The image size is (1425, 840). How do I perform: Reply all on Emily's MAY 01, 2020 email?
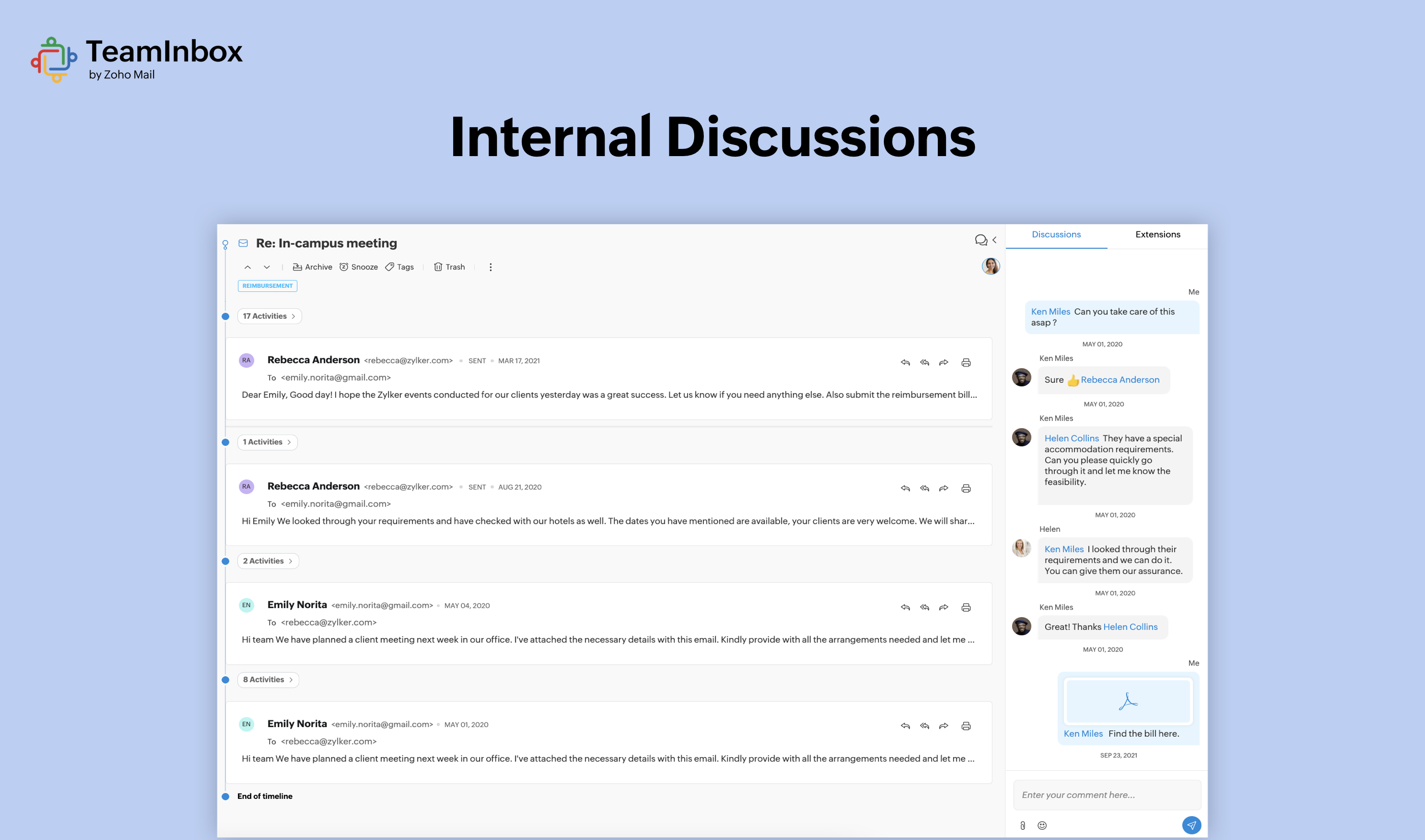coord(924,726)
